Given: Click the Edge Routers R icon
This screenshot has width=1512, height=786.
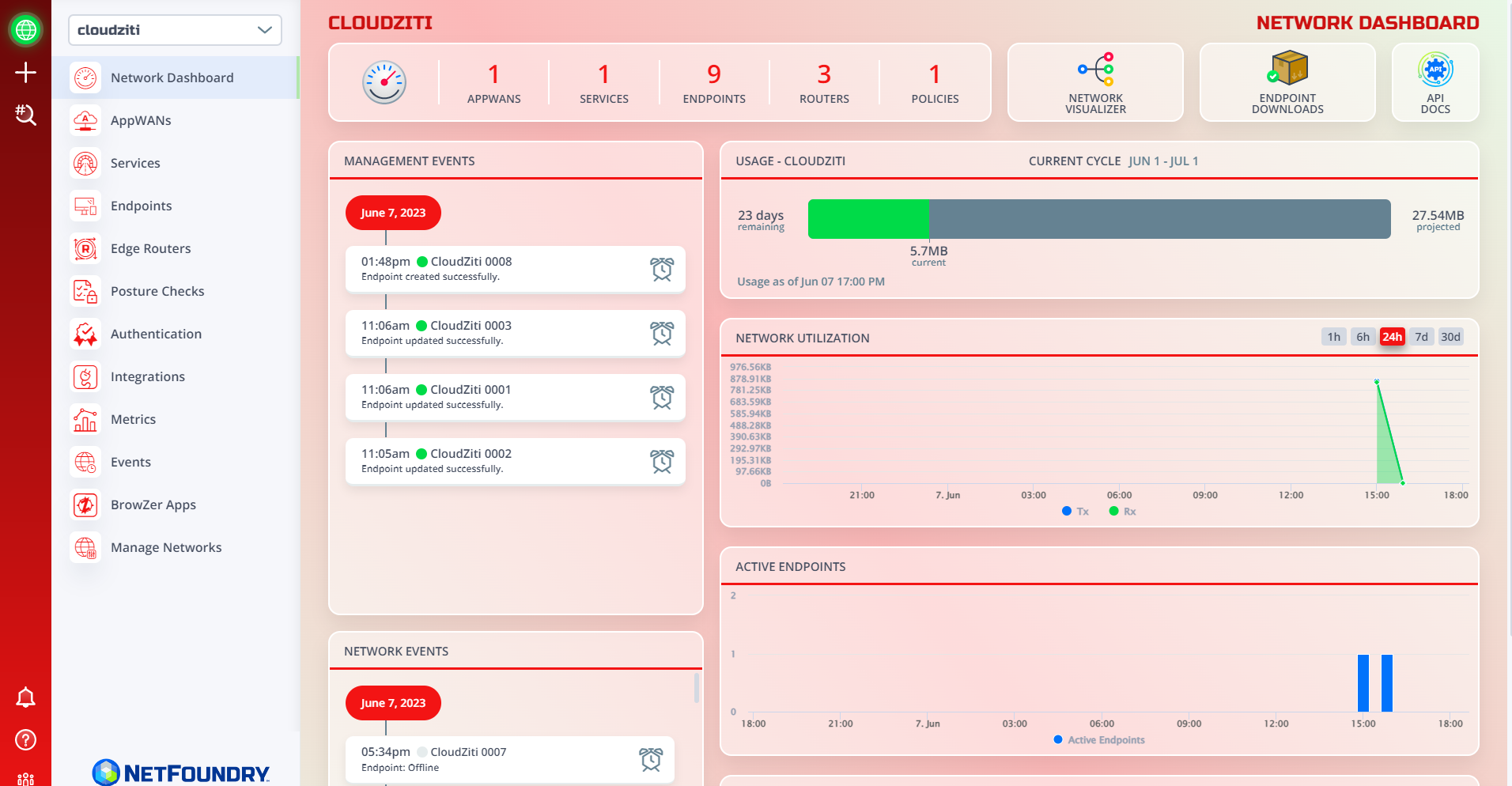Looking at the screenshot, I should pos(85,248).
